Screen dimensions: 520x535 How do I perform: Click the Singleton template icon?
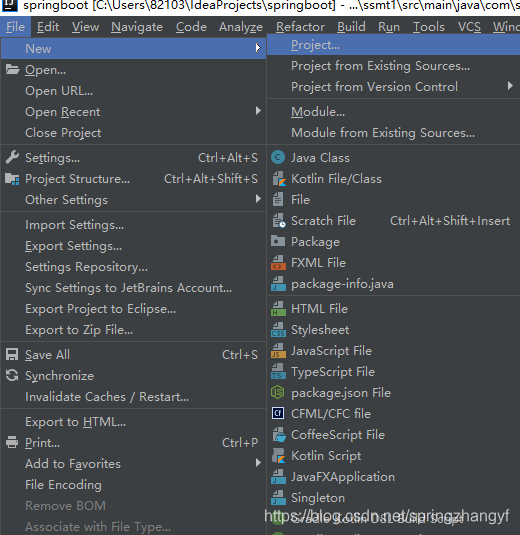pyautogui.click(x=278, y=498)
